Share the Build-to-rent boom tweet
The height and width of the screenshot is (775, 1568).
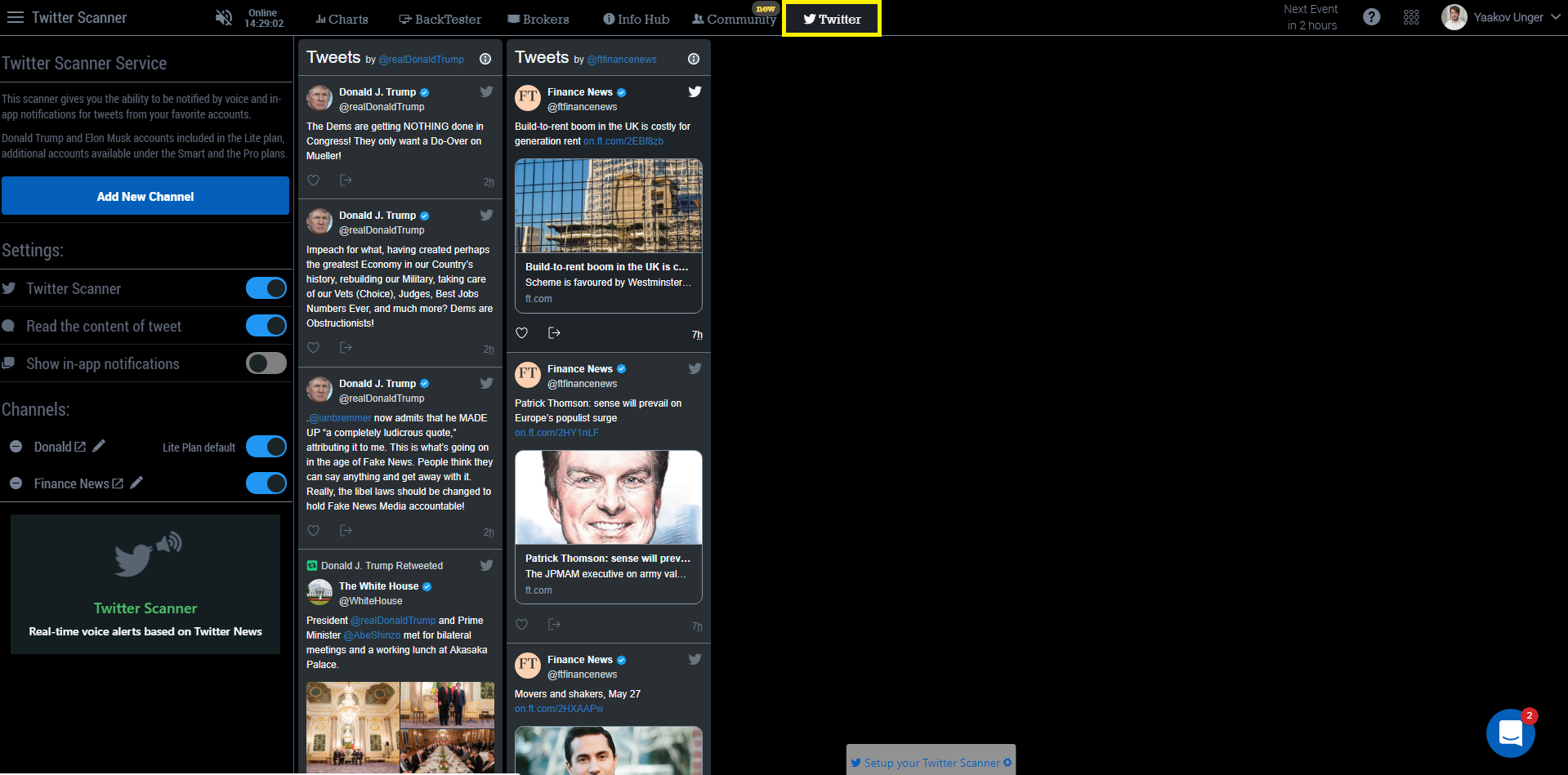pos(554,332)
